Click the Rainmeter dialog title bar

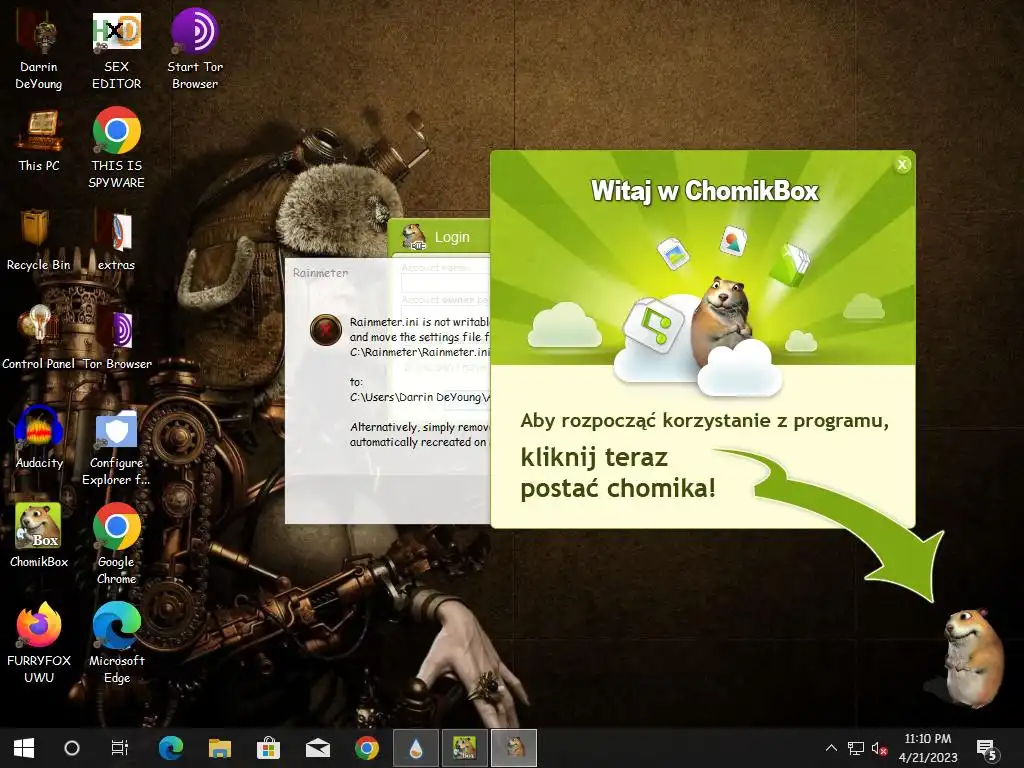387,273
